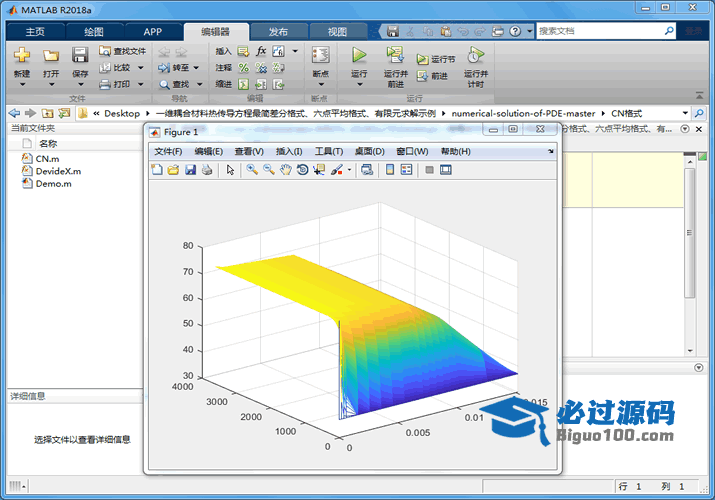Click the insert legend icon
The height and width of the screenshot is (500, 715).
click(406, 170)
